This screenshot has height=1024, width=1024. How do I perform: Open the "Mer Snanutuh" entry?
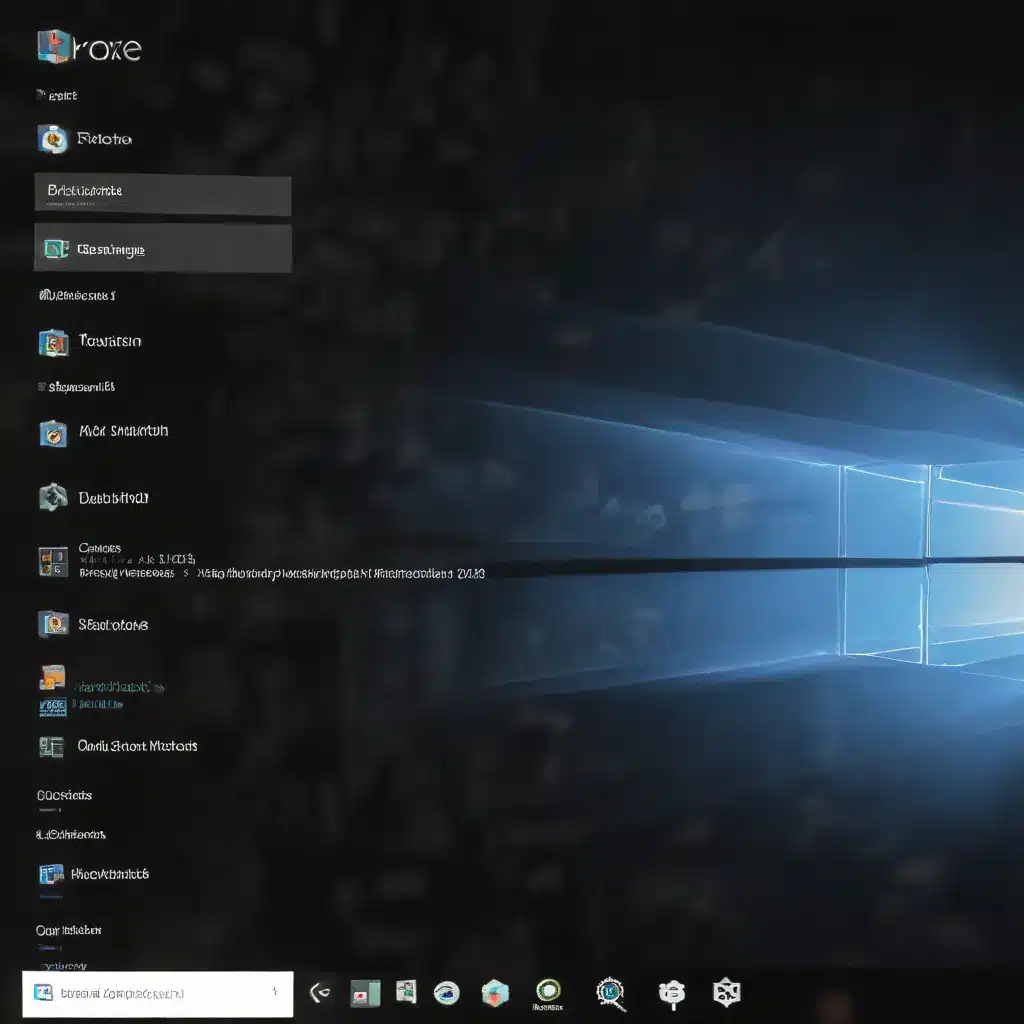click(x=123, y=431)
